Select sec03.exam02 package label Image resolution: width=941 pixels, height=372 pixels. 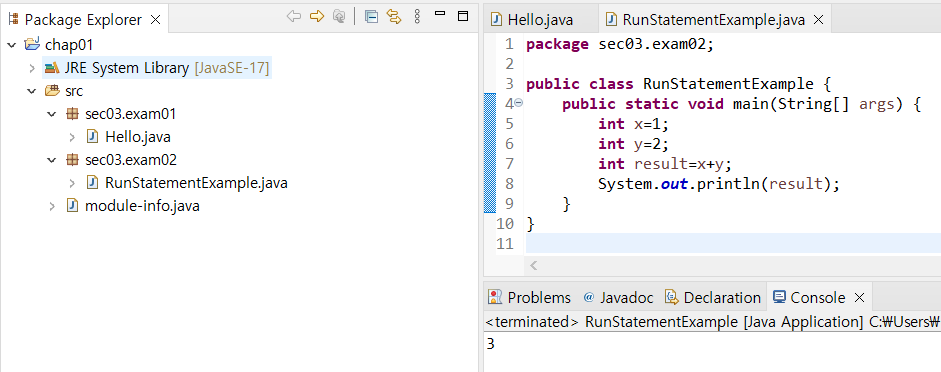pos(130,160)
